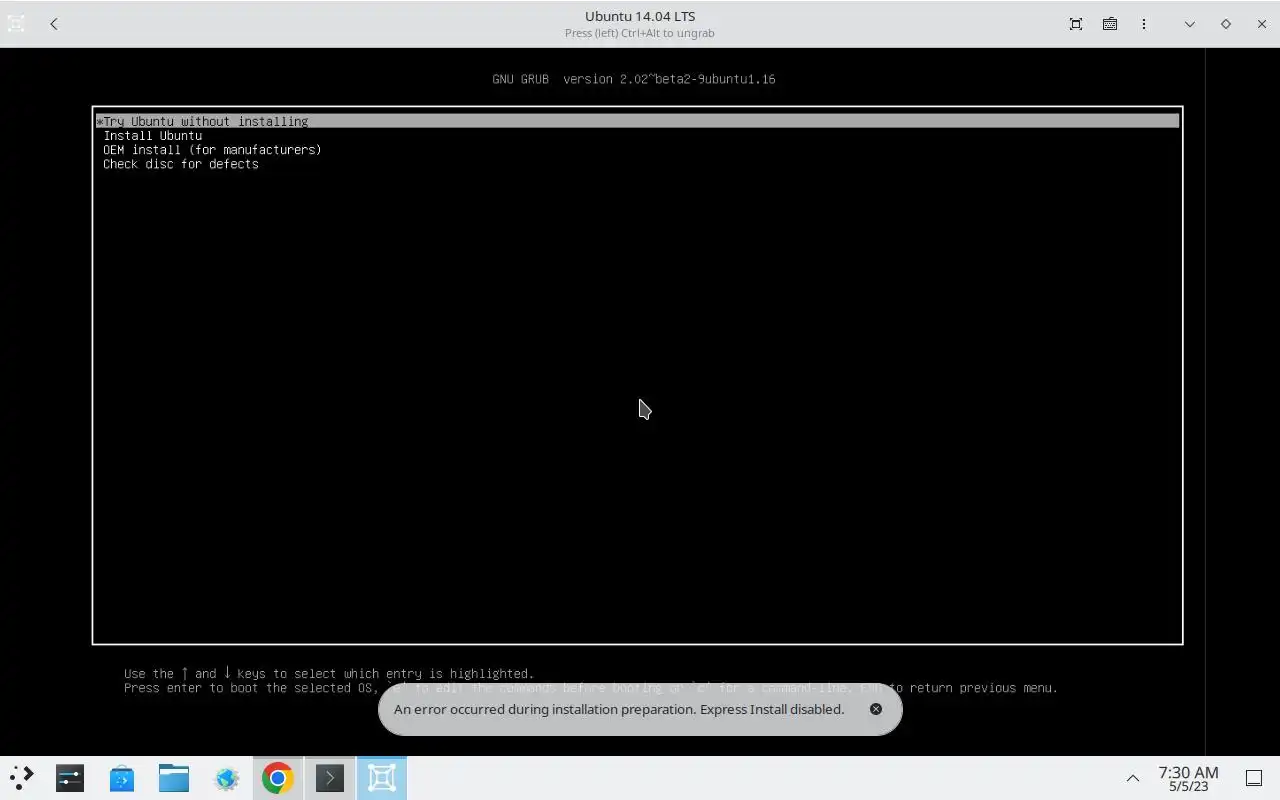
Task: Launch the globe web browser icon
Action: [226, 778]
